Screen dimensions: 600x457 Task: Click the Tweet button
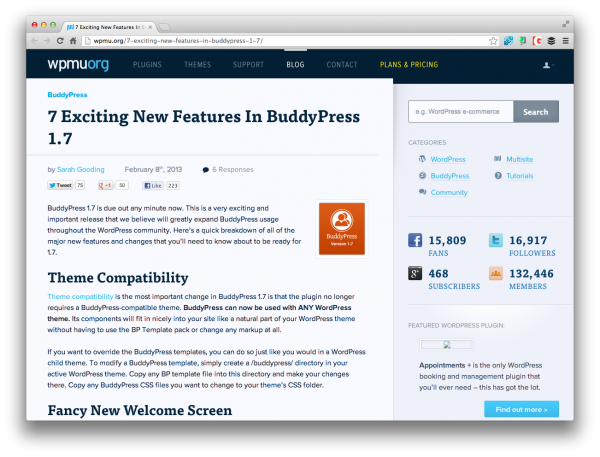(x=60, y=185)
